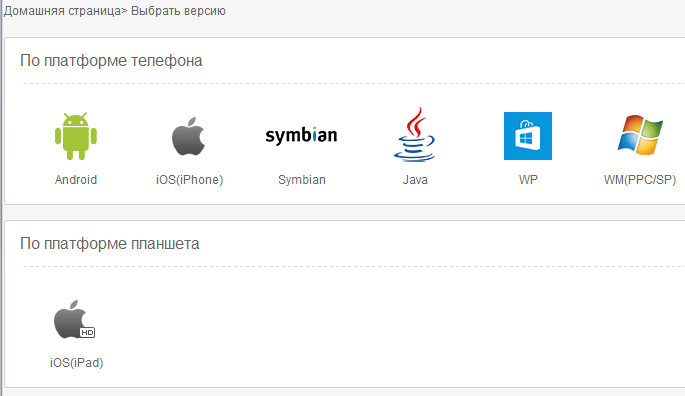Select the Java text label

[x=415, y=180]
